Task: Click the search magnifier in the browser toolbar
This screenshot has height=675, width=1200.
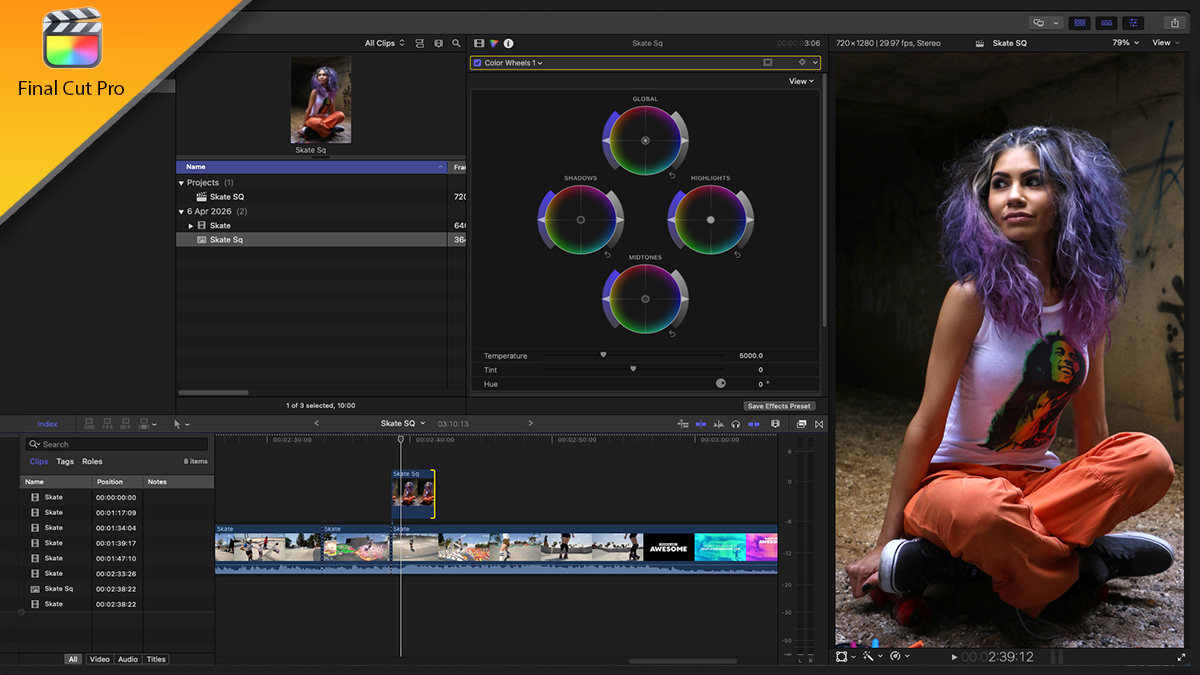Action: tap(457, 43)
